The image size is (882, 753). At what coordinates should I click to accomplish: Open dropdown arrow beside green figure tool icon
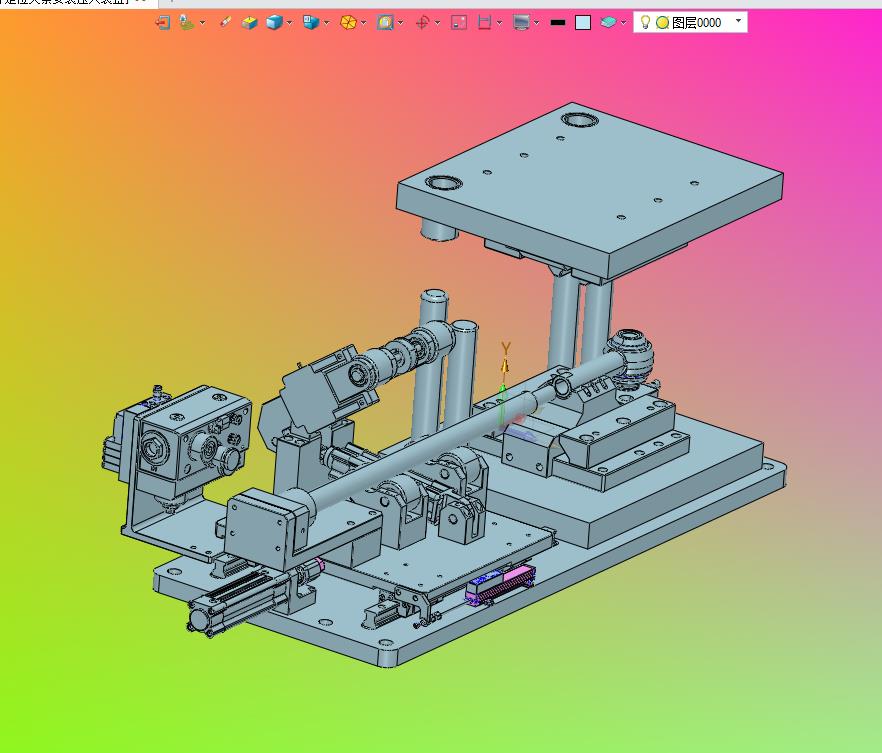coord(202,23)
